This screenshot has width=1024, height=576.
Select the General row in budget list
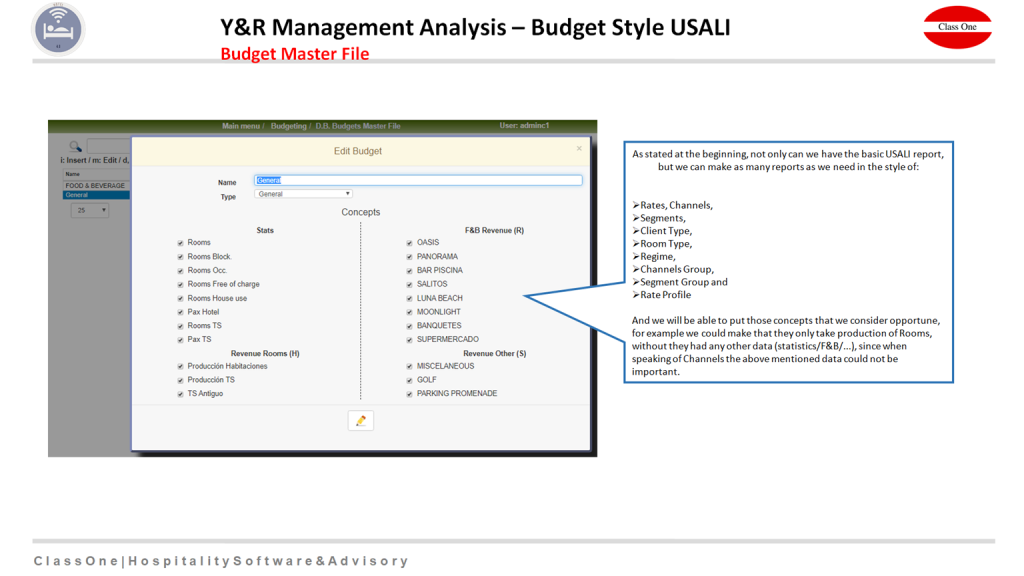pos(95,195)
